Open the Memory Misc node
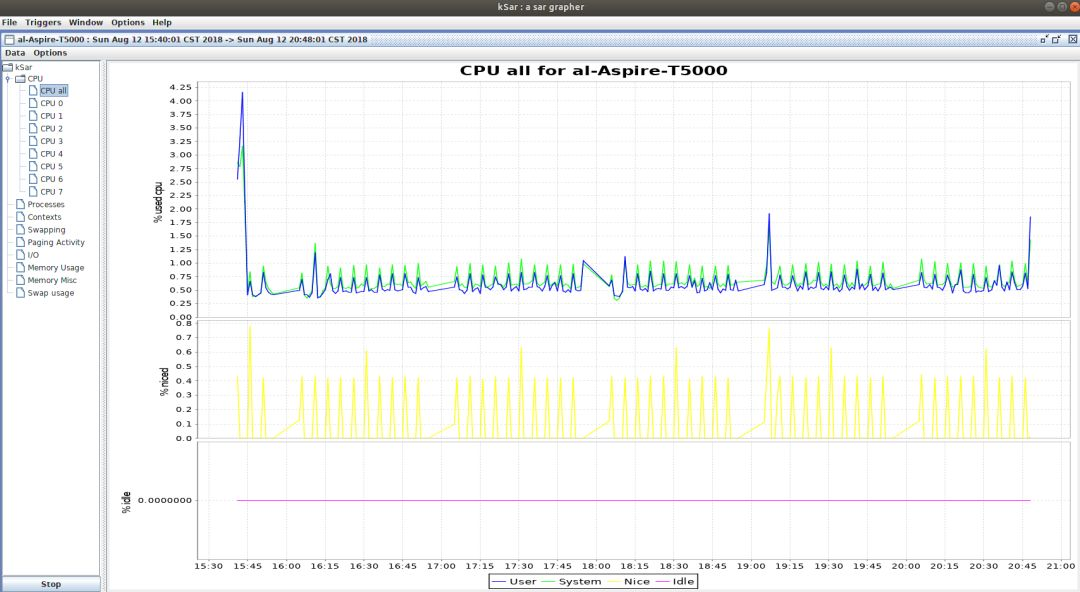Image resolution: width=1080 pixels, height=592 pixels. point(52,280)
